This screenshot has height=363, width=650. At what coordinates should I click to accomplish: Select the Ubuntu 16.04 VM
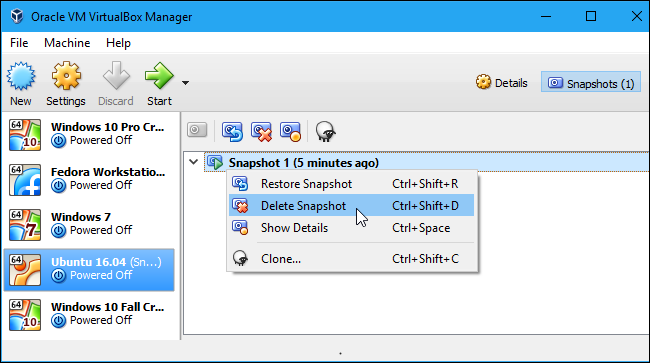89,270
